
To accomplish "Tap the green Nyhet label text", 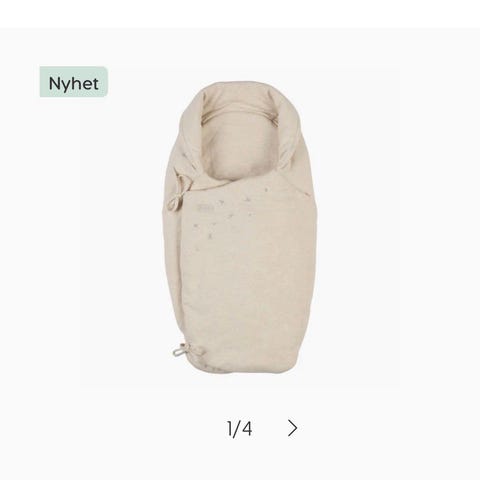I will point(74,83).
